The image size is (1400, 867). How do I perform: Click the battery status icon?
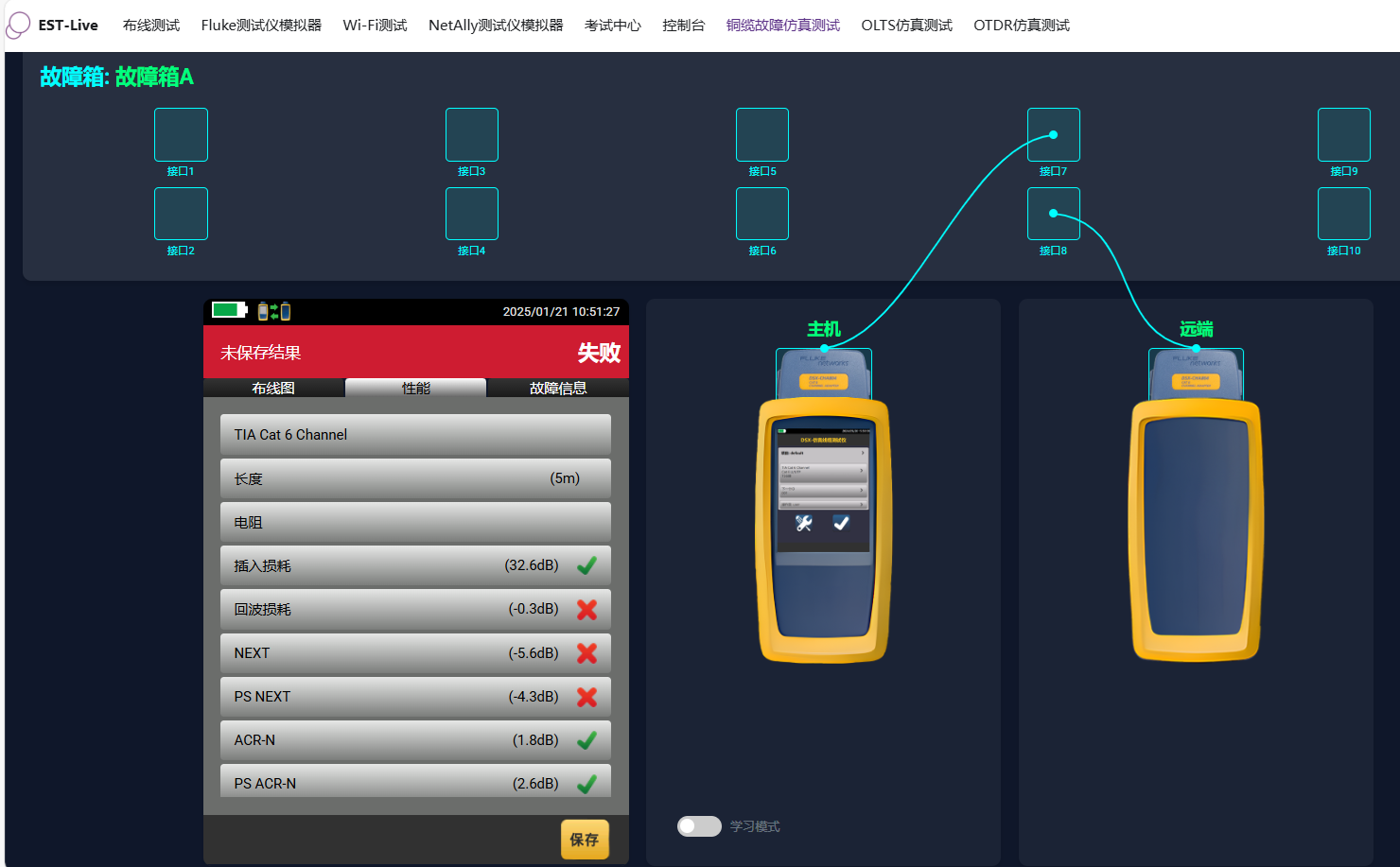coord(230,310)
